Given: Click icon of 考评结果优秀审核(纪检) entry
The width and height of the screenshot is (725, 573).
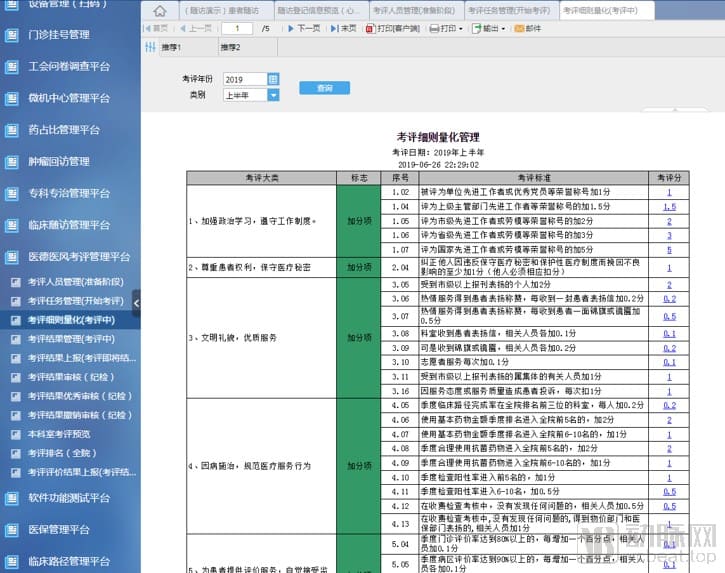Looking at the screenshot, I should tap(16, 396).
